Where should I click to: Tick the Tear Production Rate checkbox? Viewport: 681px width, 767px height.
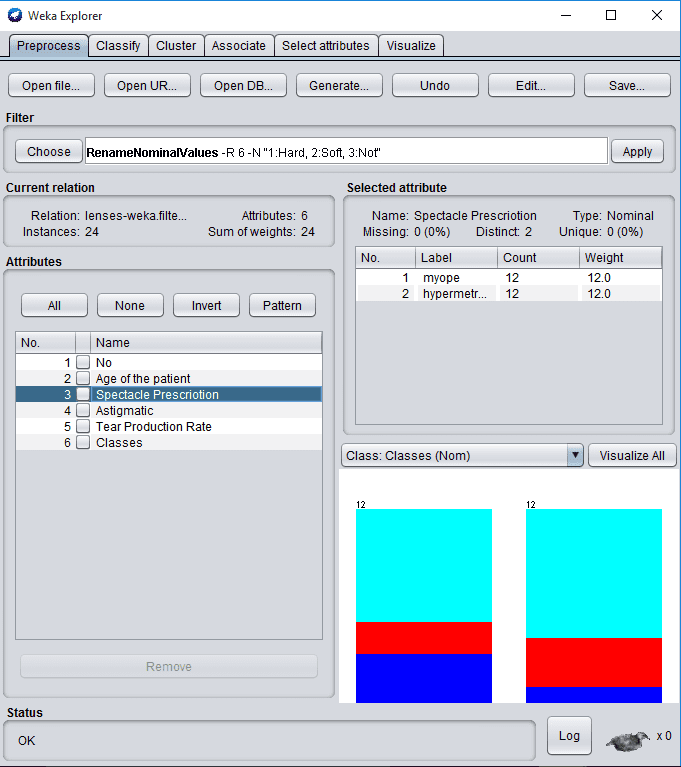point(83,427)
